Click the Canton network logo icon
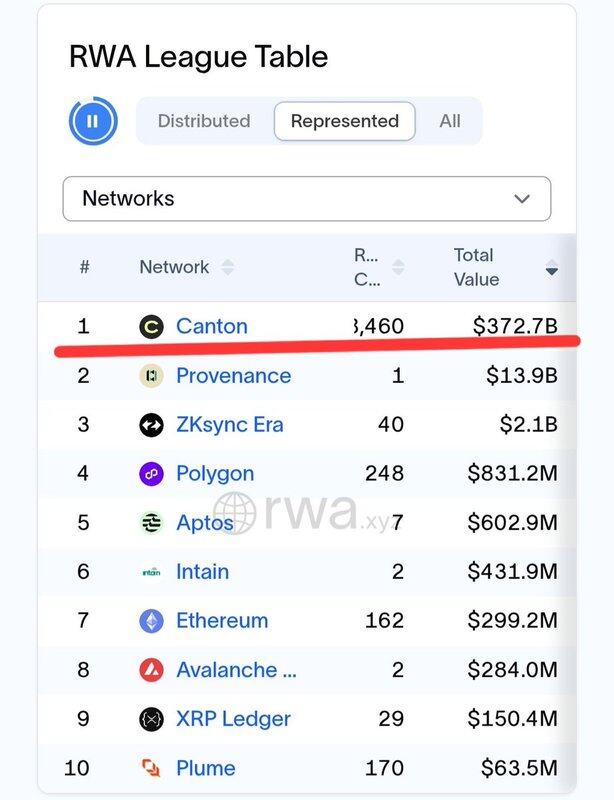The image size is (614, 800). pos(151,327)
